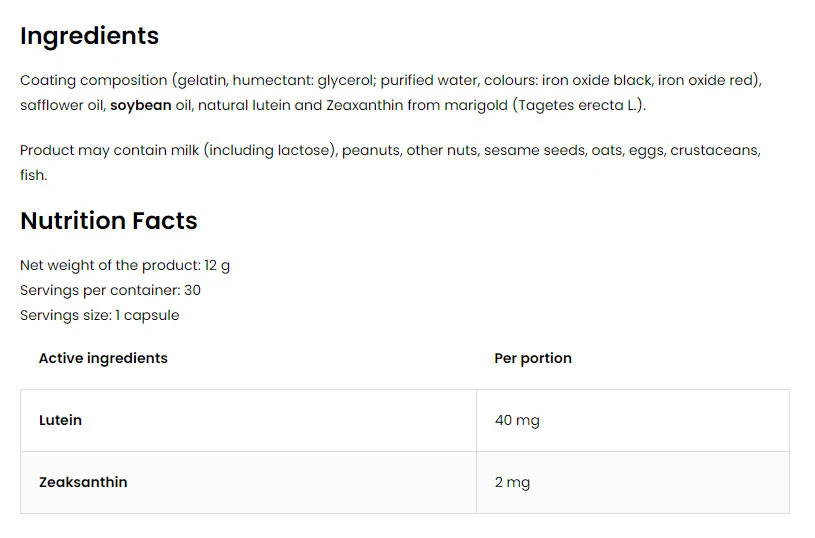This screenshot has width=815, height=538.
Task: Click the 2 mg value cell
Action: [512, 482]
